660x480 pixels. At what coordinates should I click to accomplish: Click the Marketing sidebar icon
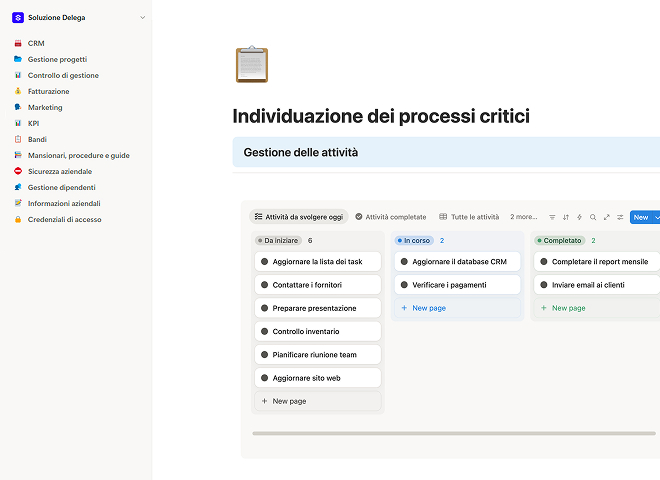(x=18, y=107)
